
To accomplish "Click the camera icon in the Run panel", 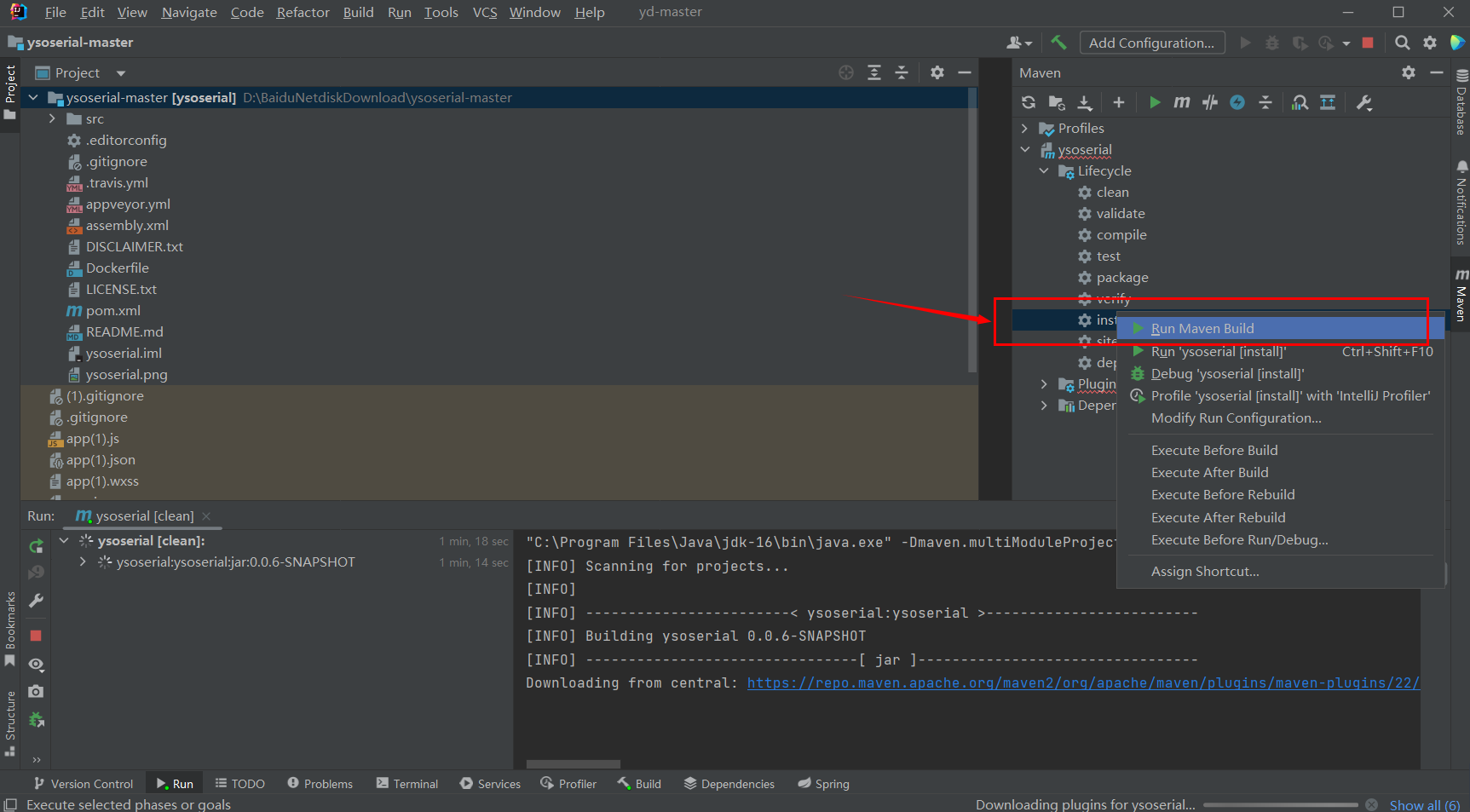I will point(36,691).
